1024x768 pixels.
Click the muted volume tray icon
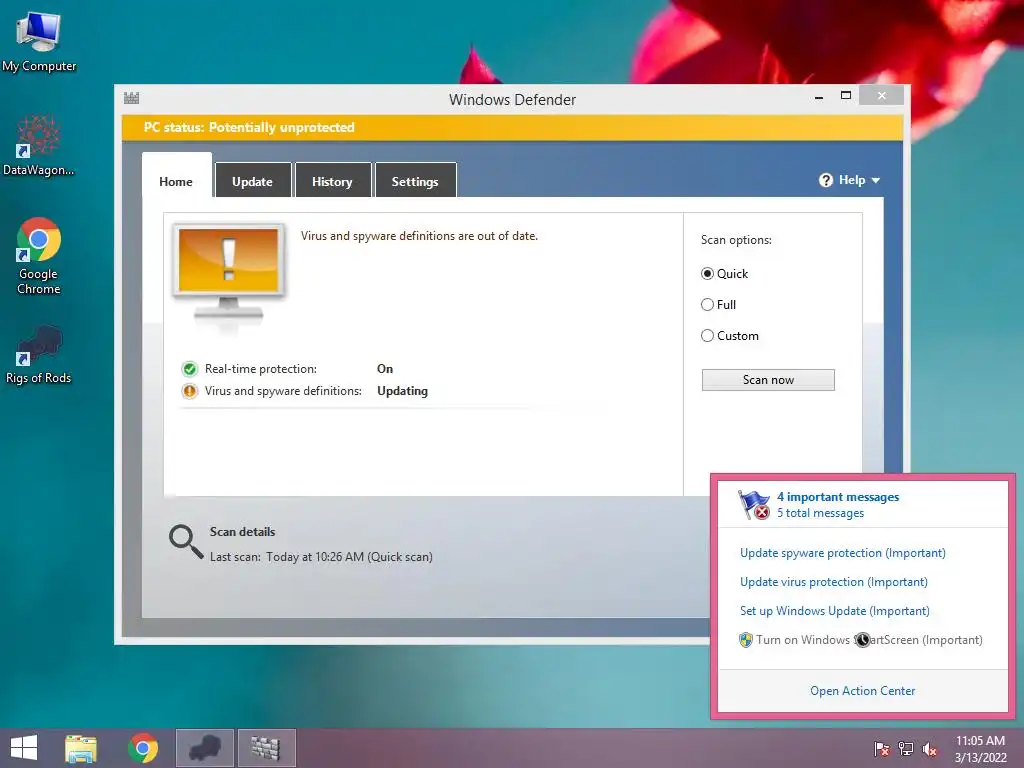click(930, 749)
